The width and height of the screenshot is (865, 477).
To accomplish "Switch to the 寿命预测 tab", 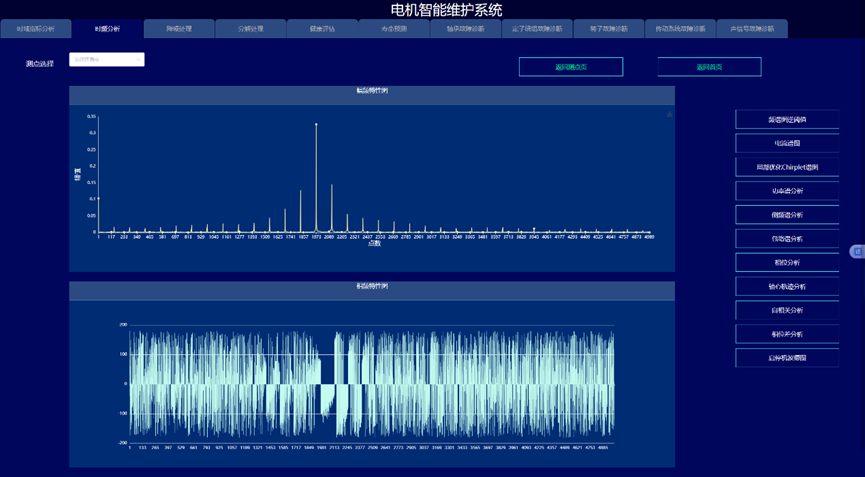I will 394,29.
